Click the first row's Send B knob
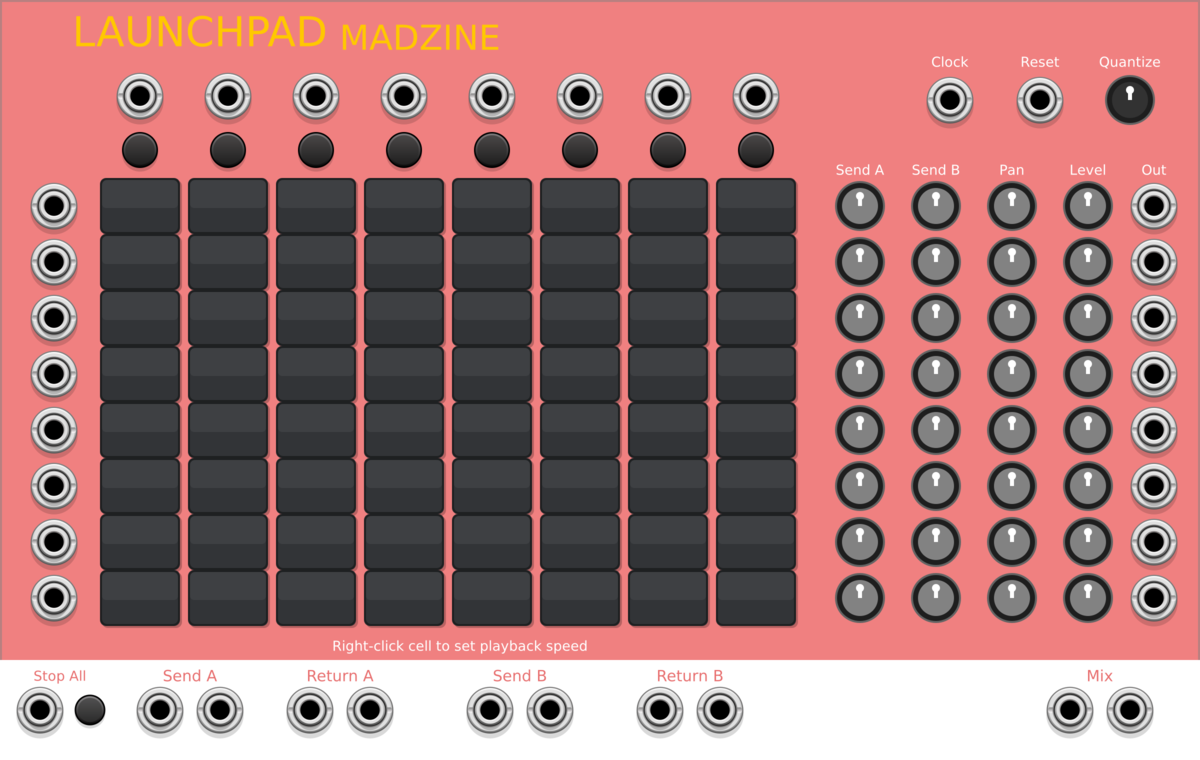The width and height of the screenshot is (1200, 760). point(936,206)
